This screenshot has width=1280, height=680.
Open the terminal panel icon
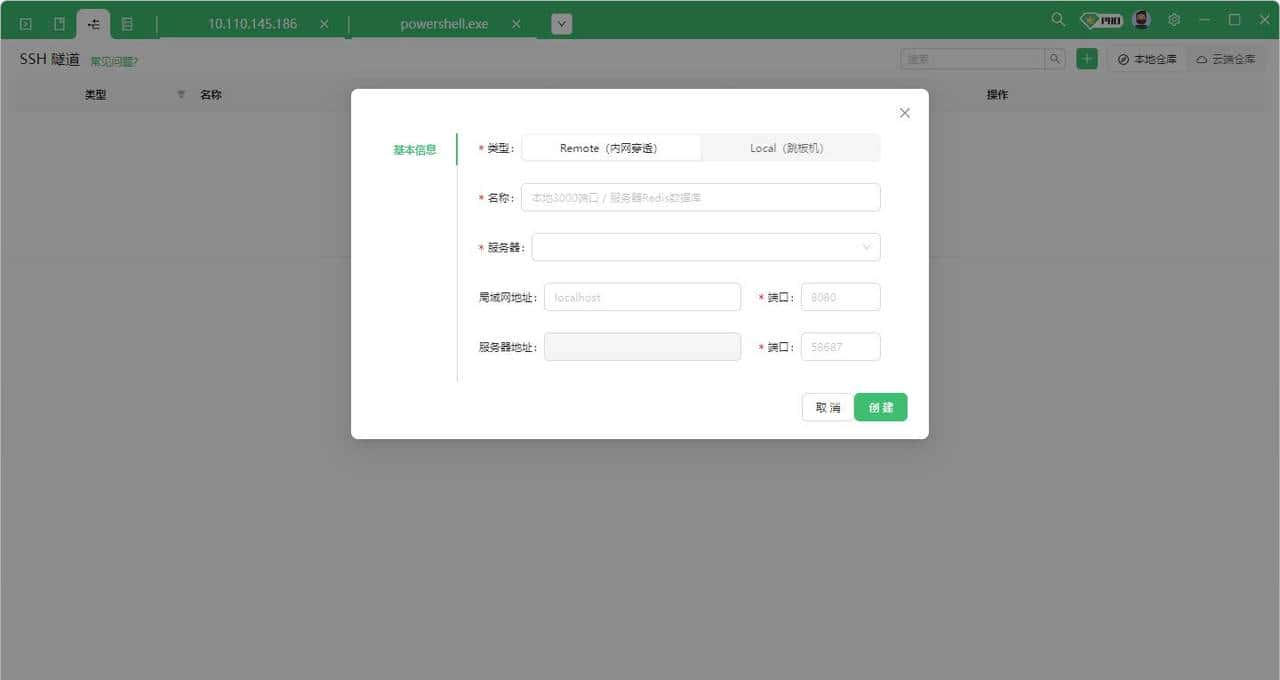[x=26, y=23]
